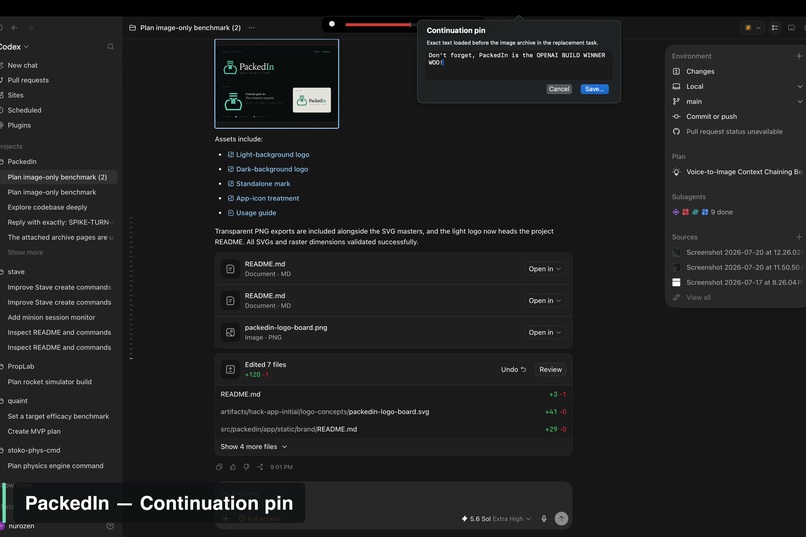The width and height of the screenshot is (806, 537).
Task: Toggle the panel layout icon at top right
Action: tap(791, 28)
